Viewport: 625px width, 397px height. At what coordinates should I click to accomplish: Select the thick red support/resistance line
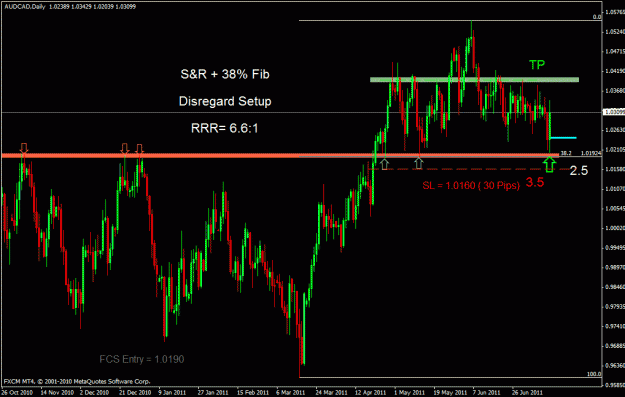280,155
